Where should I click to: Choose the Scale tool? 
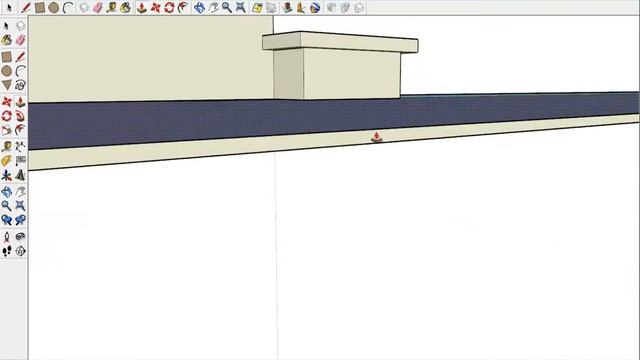pyautogui.click(x=6, y=130)
